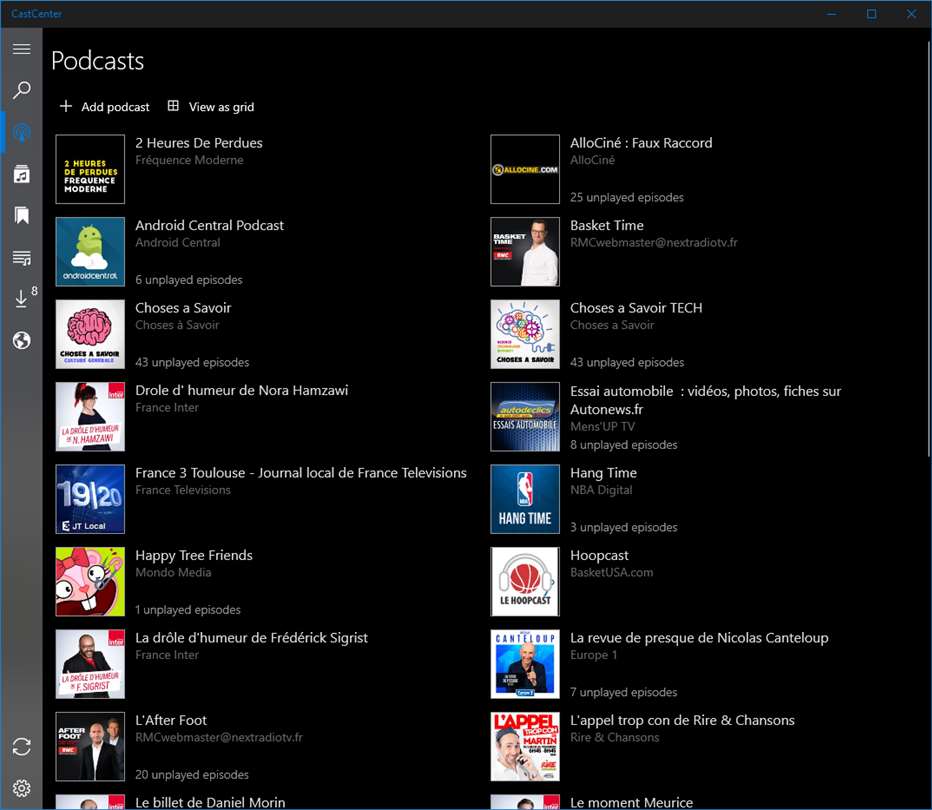Open France 3 Toulouse 19|20 artwork
932x810 pixels.
pos(90,499)
